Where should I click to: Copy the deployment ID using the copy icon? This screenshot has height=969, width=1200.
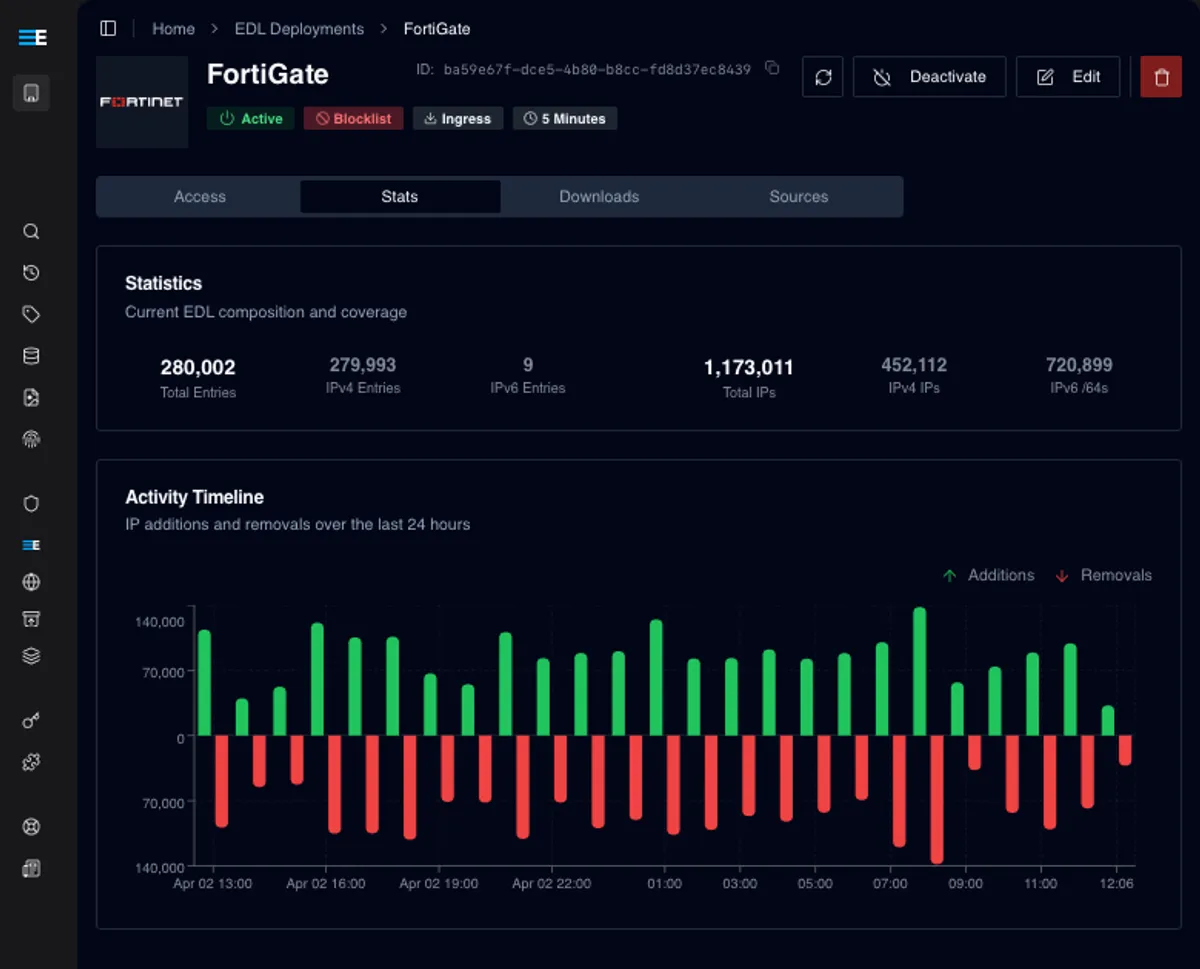(771, 68)
